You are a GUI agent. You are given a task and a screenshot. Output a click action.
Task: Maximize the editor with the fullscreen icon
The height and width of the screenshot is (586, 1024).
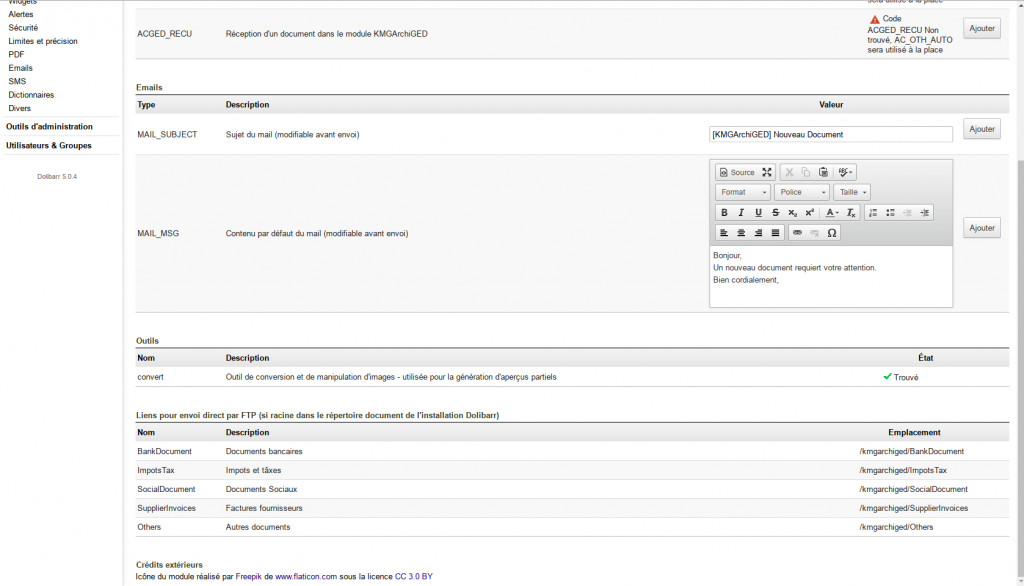tap(767, 172)
